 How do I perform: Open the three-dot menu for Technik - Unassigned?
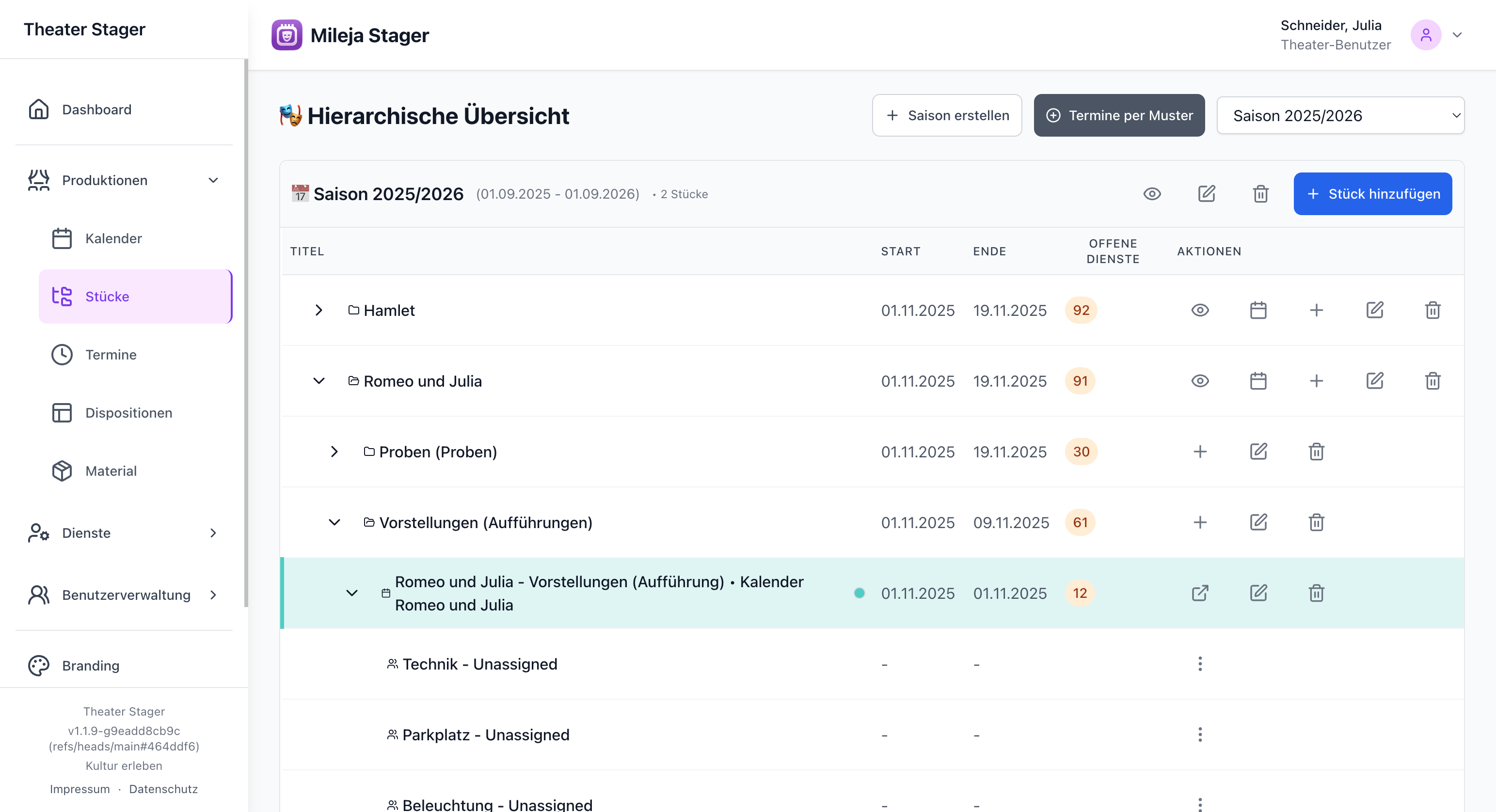point(1200,663)
